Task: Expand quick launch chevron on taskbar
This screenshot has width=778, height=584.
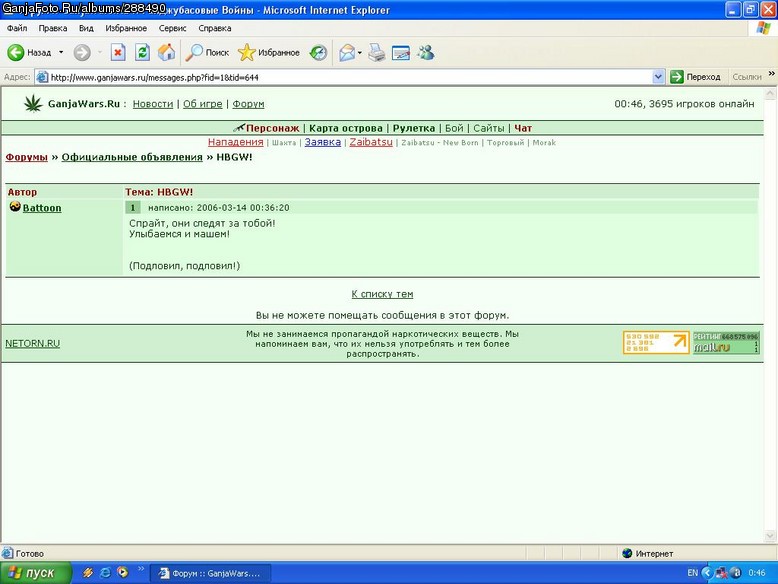Action: point(141,569)
